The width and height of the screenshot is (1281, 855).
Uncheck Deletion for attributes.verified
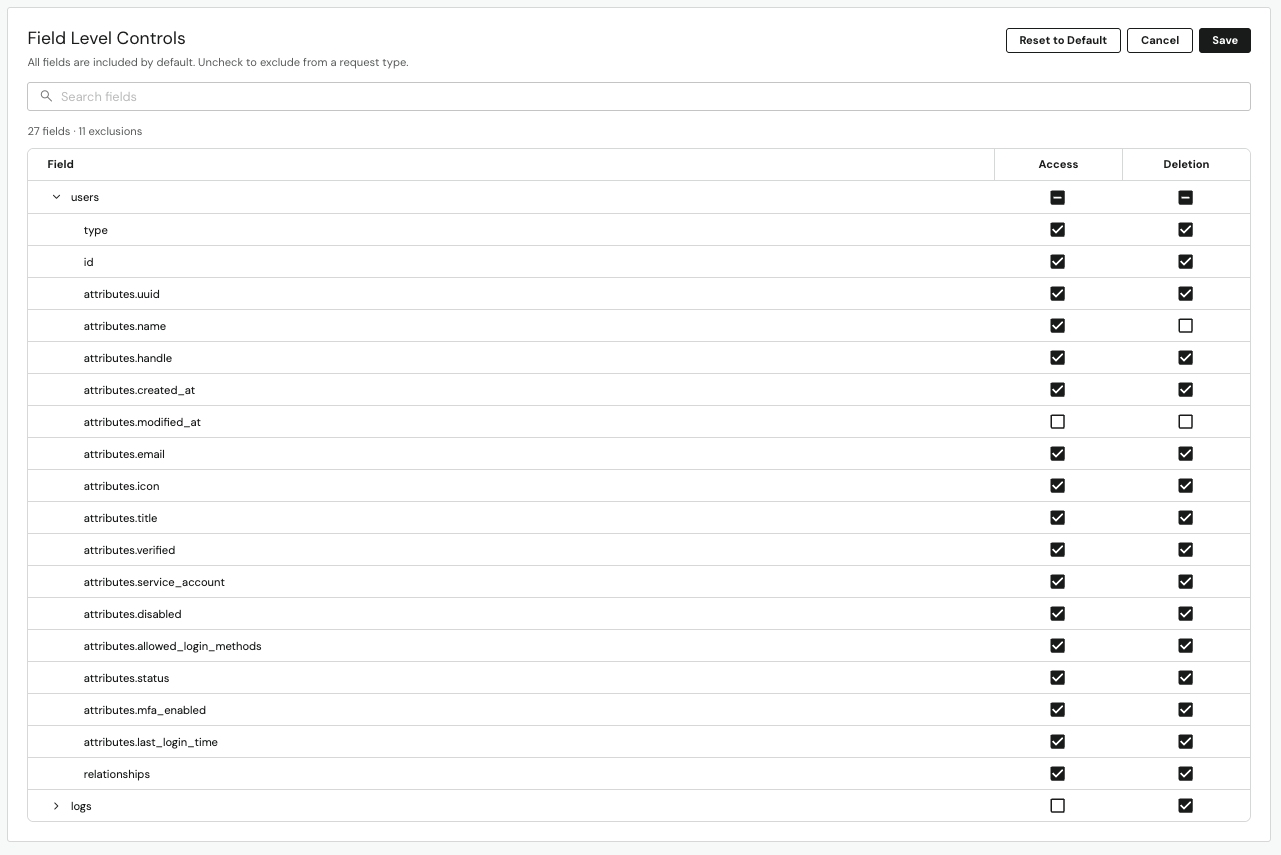pyautogui.click(x=1186, y=550)
